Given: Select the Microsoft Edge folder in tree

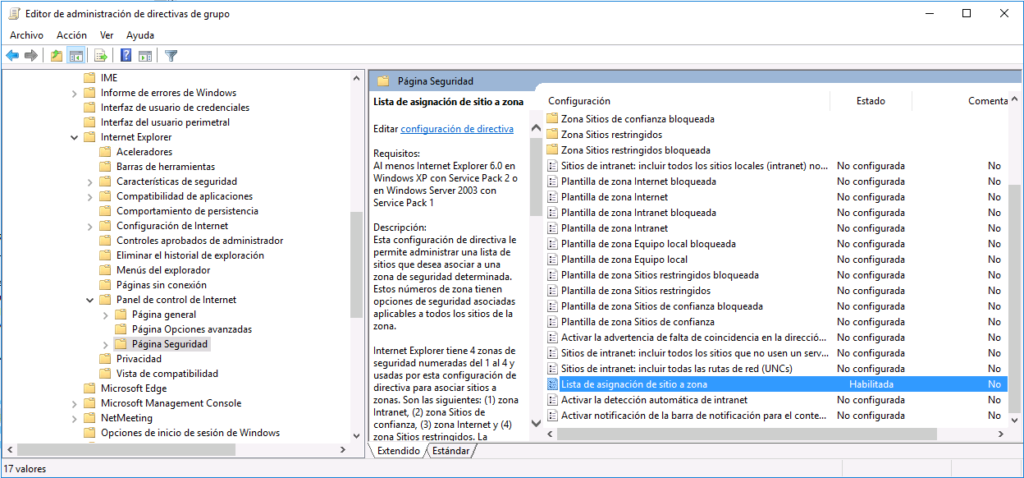Looking at the screenshot, I should (x=132, y=388).
